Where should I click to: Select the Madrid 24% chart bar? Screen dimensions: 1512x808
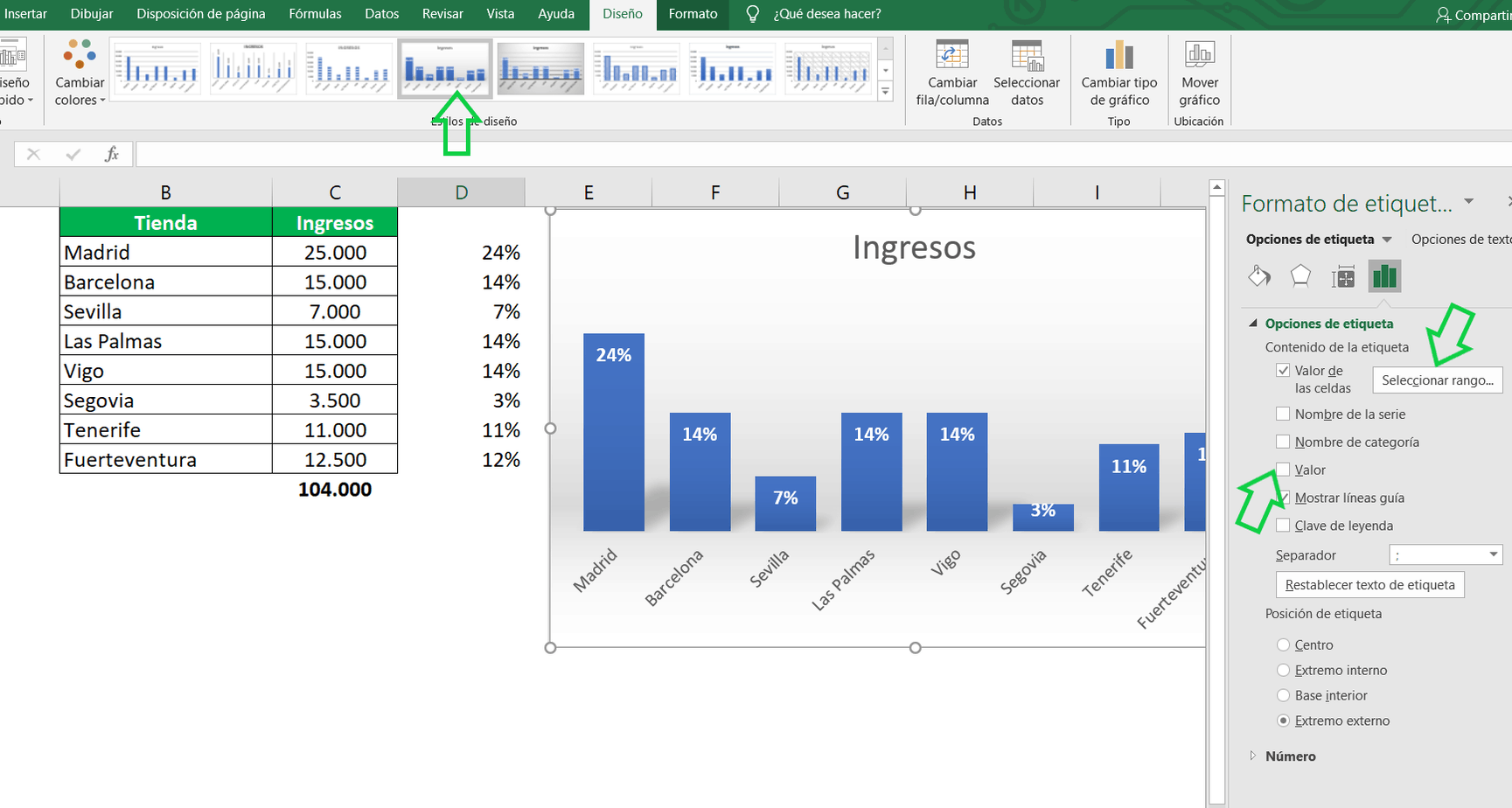point(614,432)
